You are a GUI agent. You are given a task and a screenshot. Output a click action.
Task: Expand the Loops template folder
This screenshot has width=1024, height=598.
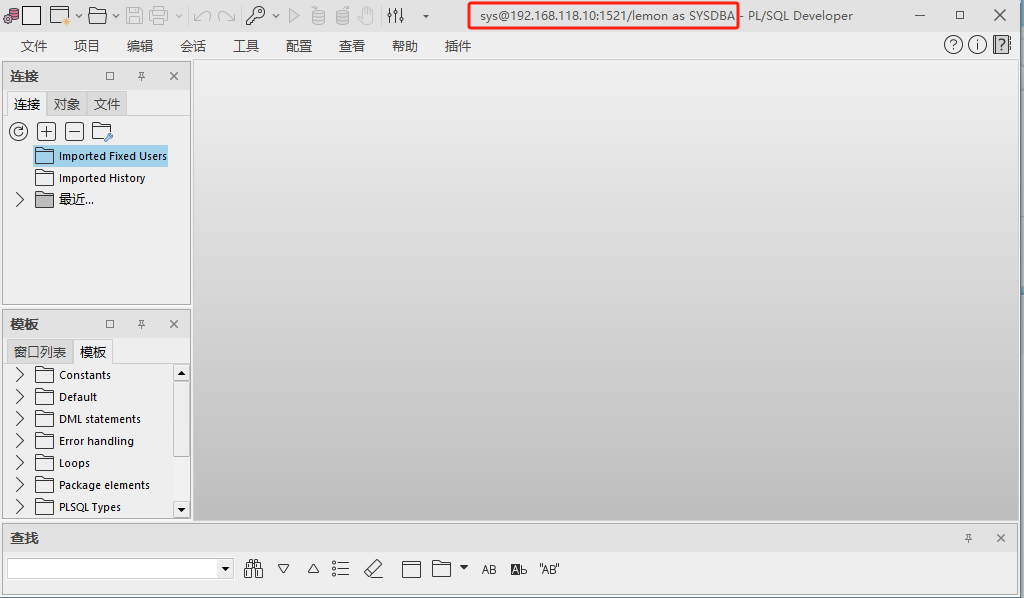point(20,463)
